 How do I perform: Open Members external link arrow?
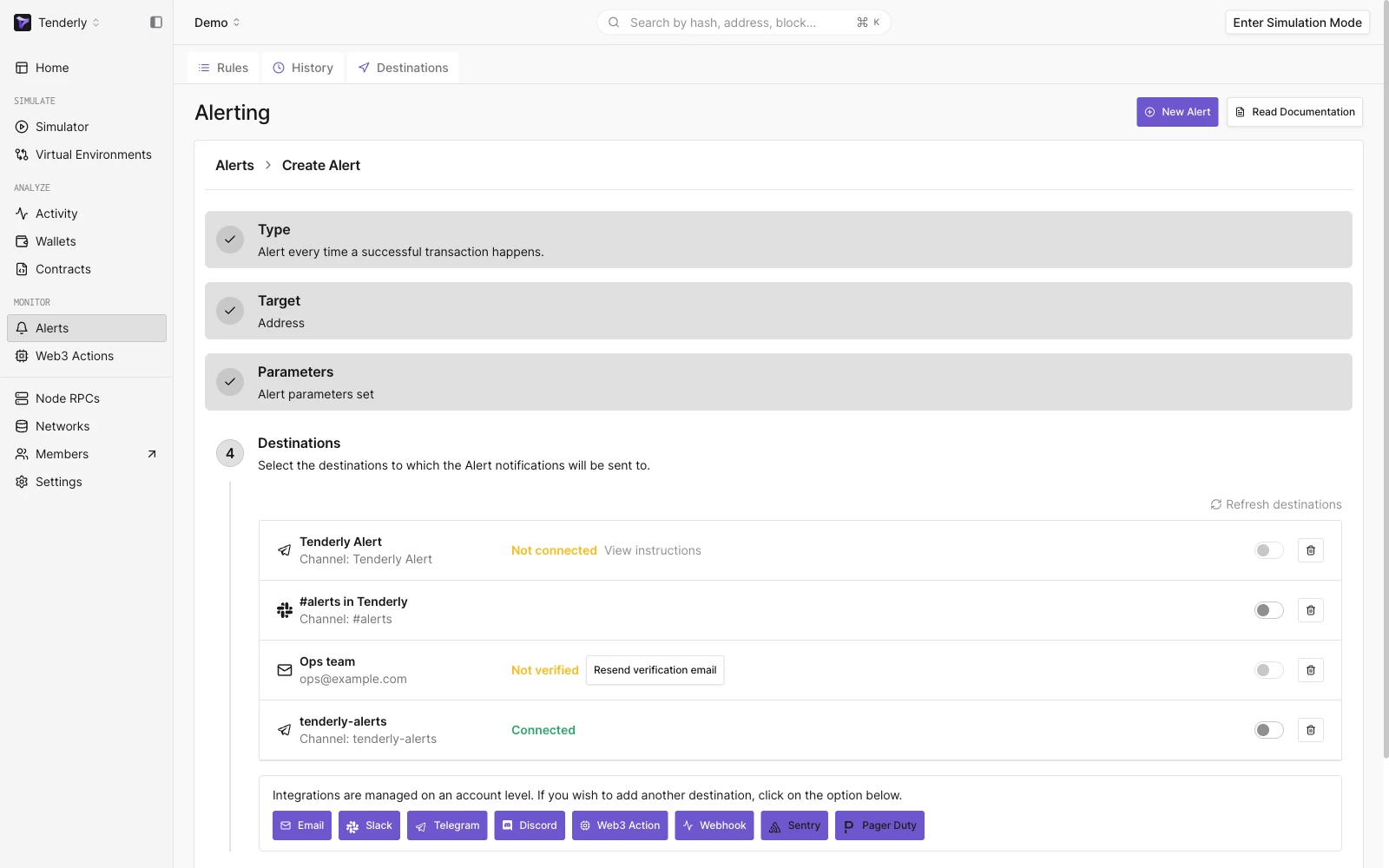pos(152,454)
